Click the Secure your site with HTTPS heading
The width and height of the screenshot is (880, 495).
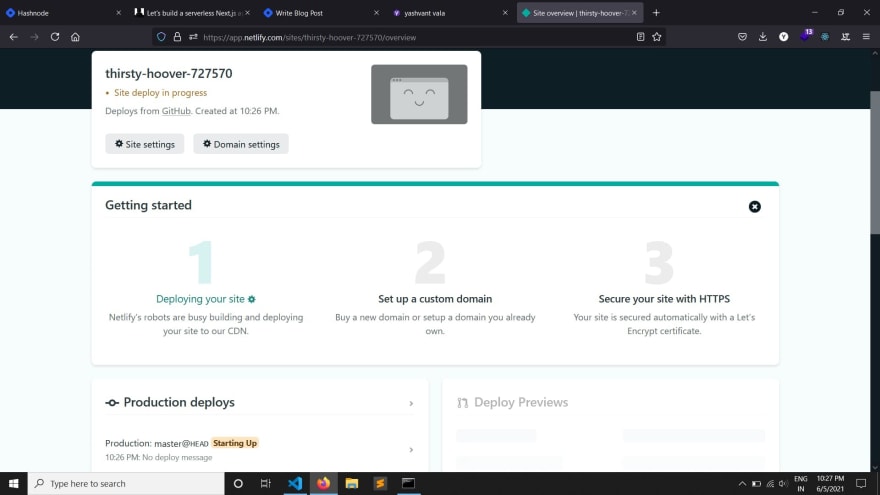tap(664, 299)
